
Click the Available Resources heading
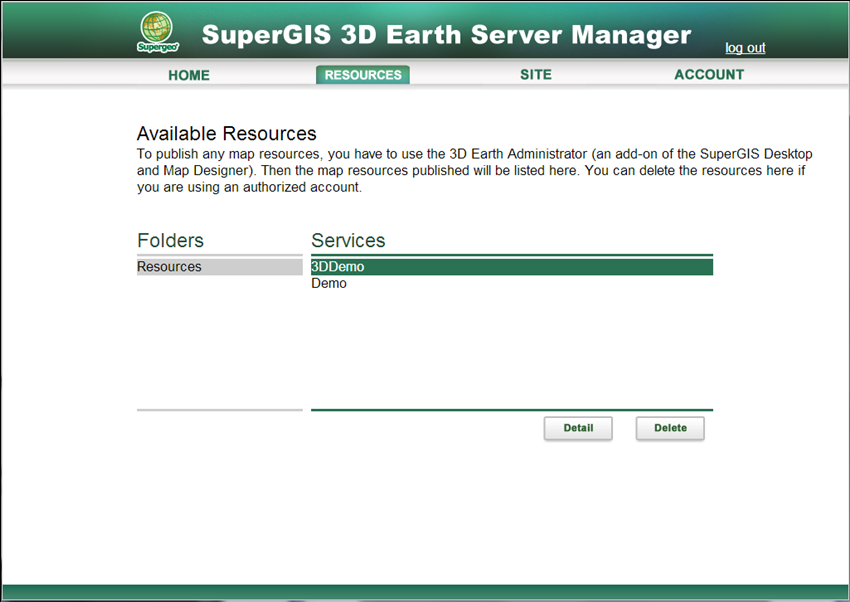[x=227, y=133]
